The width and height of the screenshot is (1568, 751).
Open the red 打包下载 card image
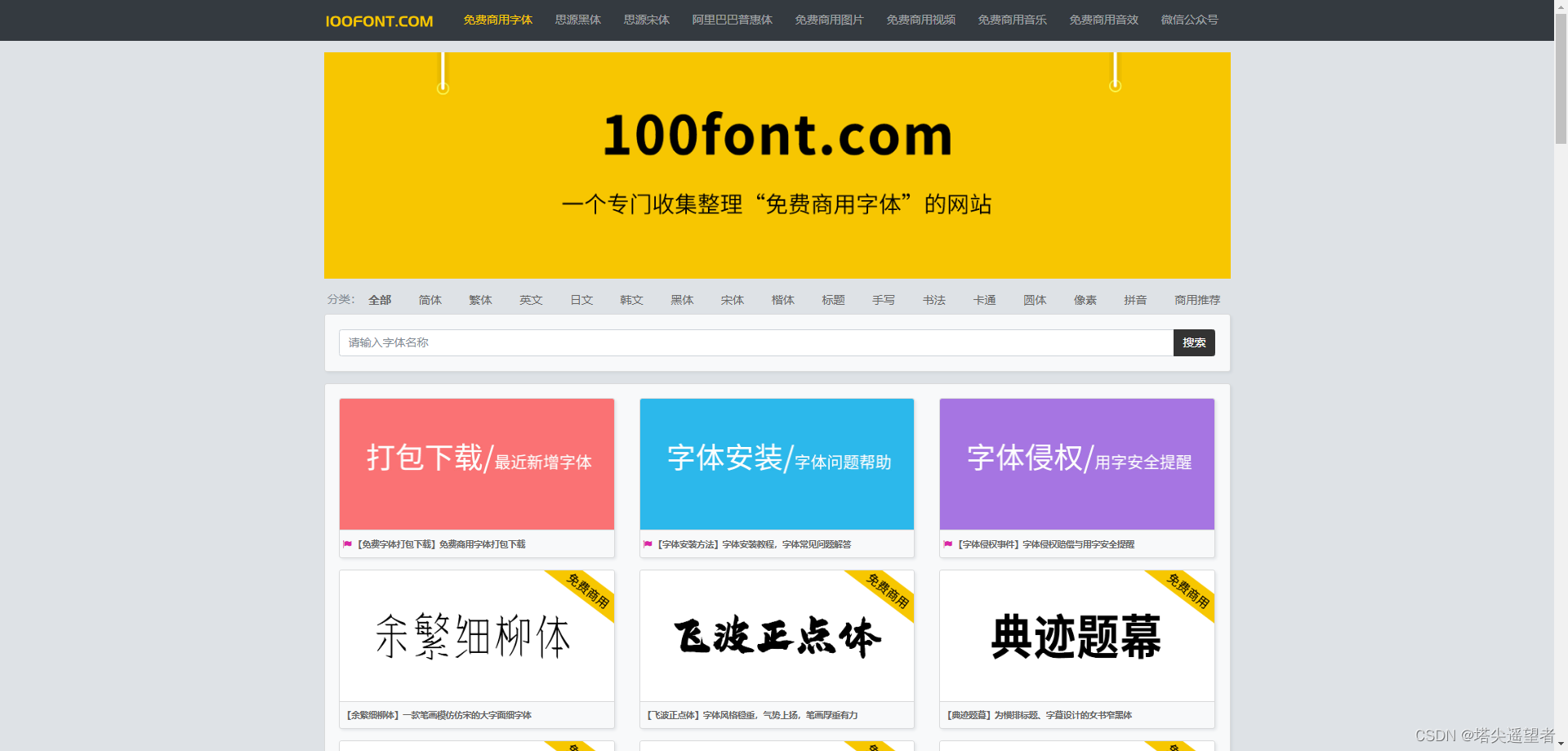pyautogui.click(x=477, y=464)
